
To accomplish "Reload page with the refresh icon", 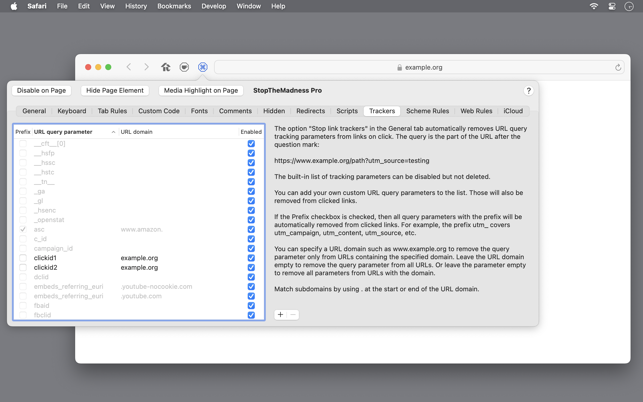I will pyautogui.click(x=618, y=67).
